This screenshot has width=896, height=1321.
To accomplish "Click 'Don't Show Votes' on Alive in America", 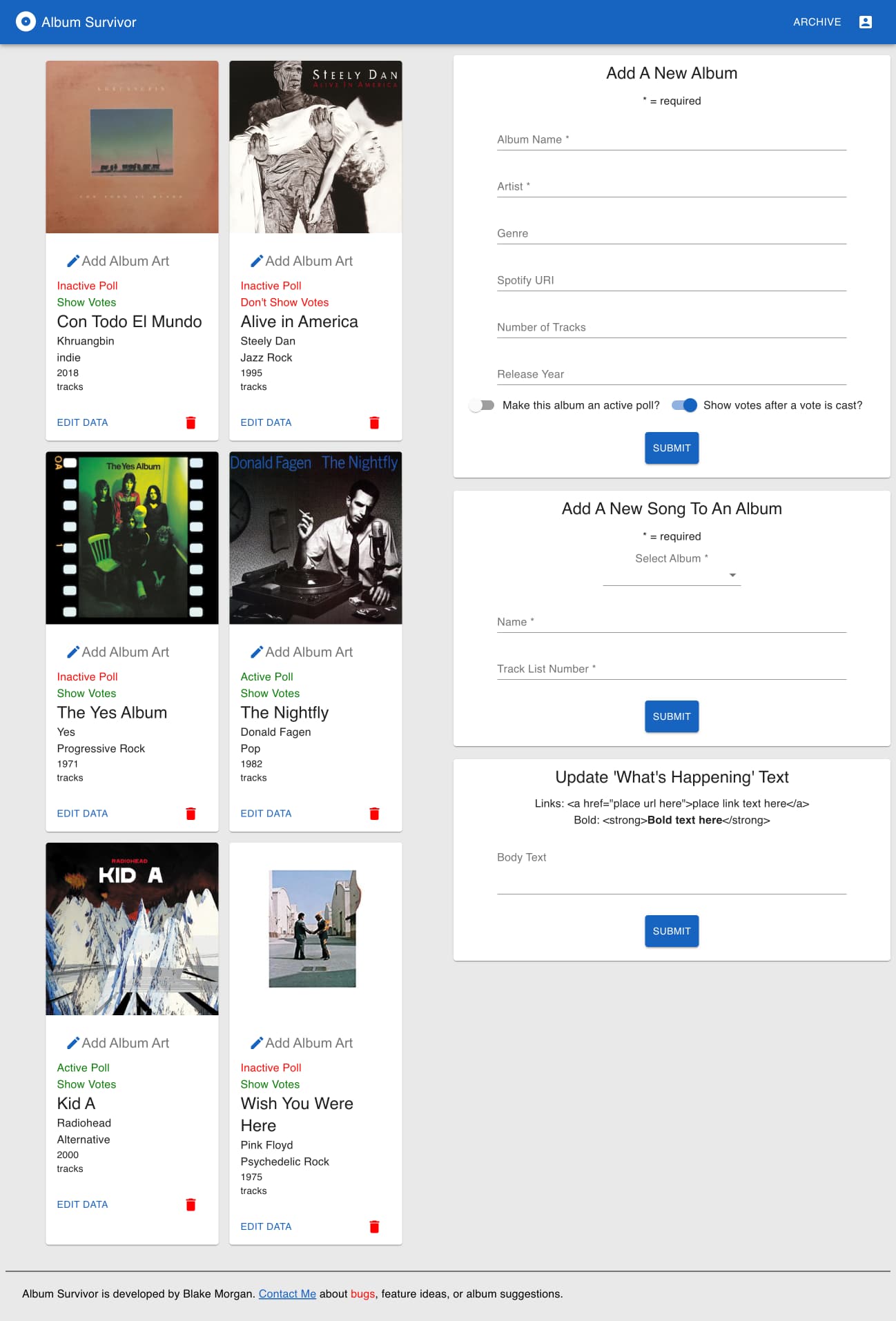I will coord(284,302).
